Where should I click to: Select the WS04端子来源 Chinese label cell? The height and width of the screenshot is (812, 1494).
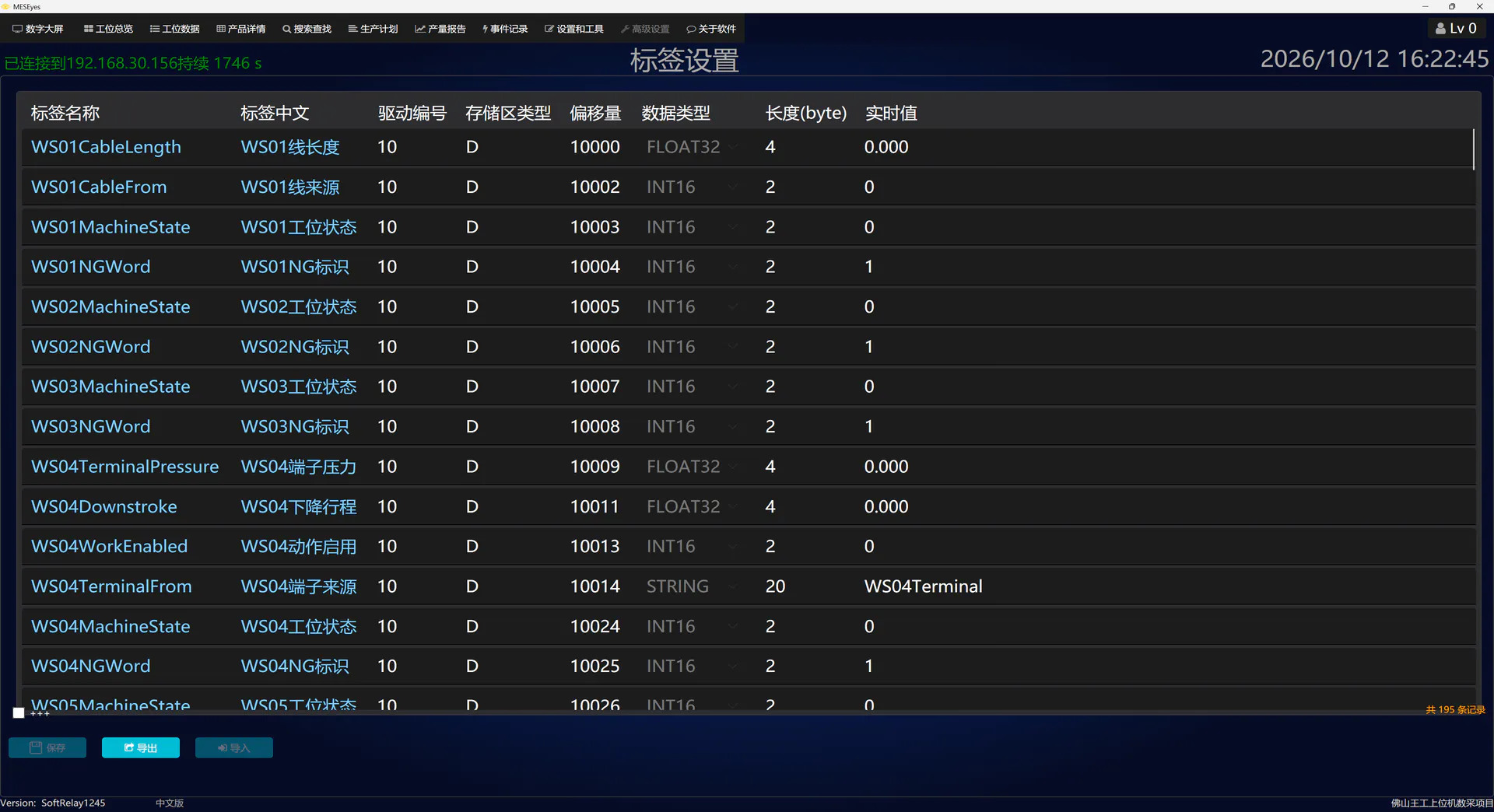pyautogui.click(x=299, y=586)
